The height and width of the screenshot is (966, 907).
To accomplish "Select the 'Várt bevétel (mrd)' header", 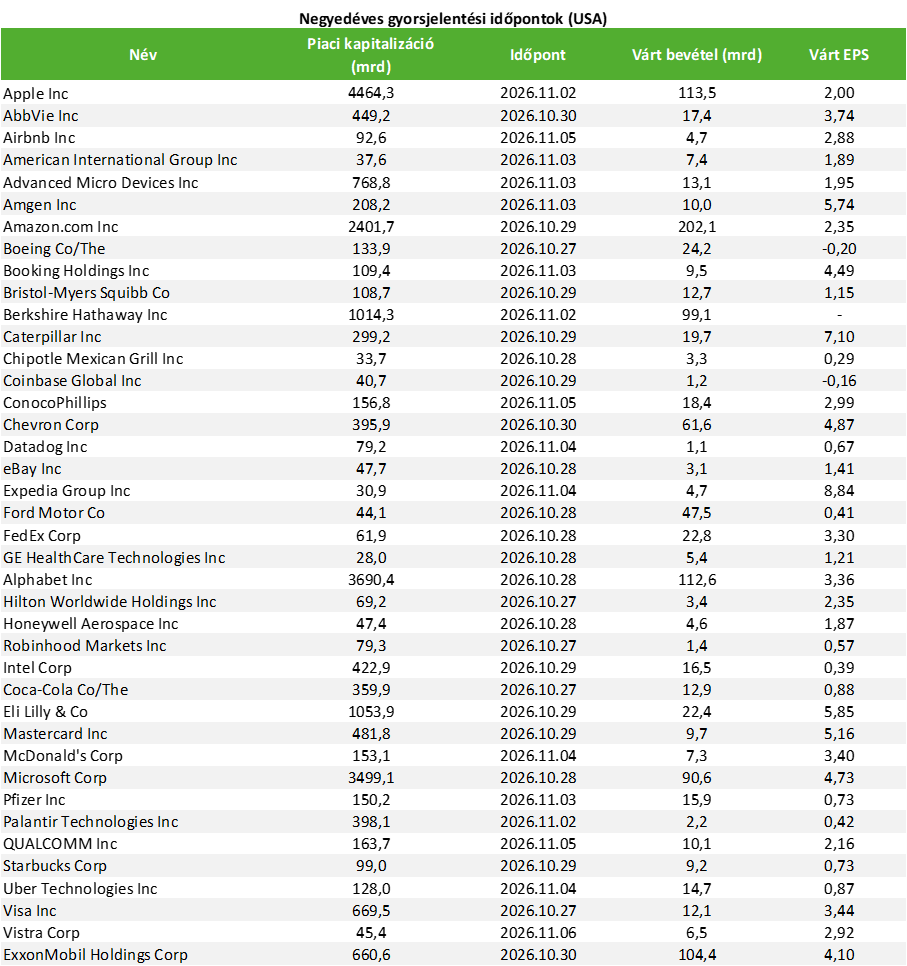I will coord(697,55).
